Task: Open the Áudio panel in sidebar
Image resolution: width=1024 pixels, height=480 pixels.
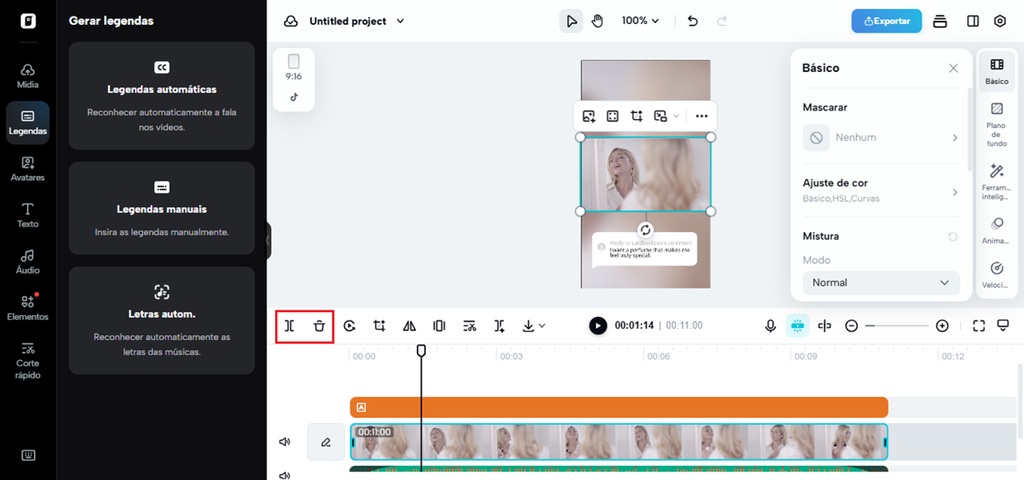Action: (28, 261)
